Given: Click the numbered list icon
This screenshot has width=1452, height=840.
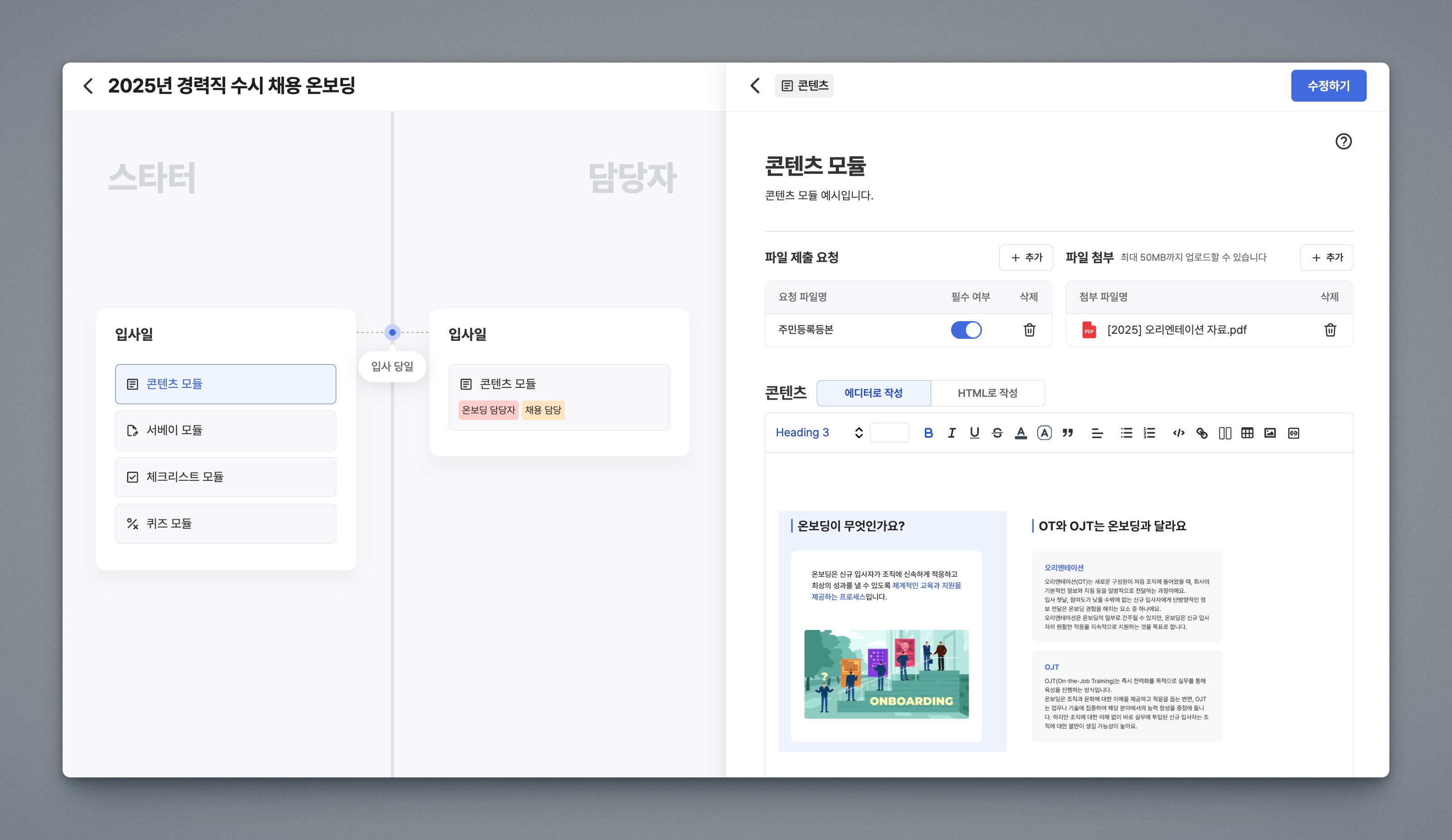Looking at the screenshot, I should [x=1149, y=433].
